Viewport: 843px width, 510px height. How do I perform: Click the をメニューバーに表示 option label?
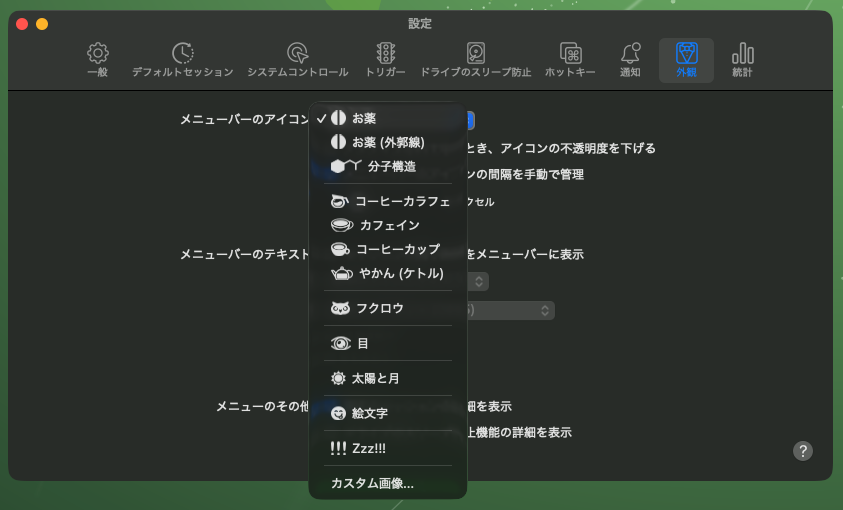pos(525,254)
